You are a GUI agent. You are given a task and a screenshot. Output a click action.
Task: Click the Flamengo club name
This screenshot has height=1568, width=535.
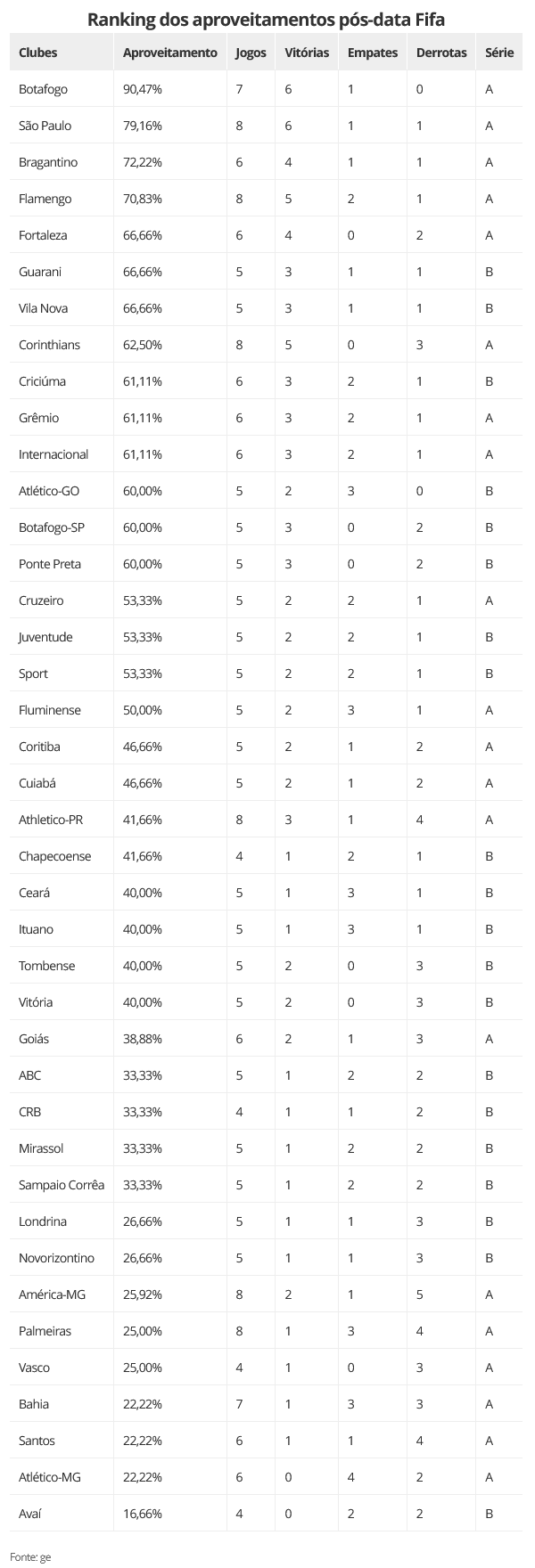(45, 199)
